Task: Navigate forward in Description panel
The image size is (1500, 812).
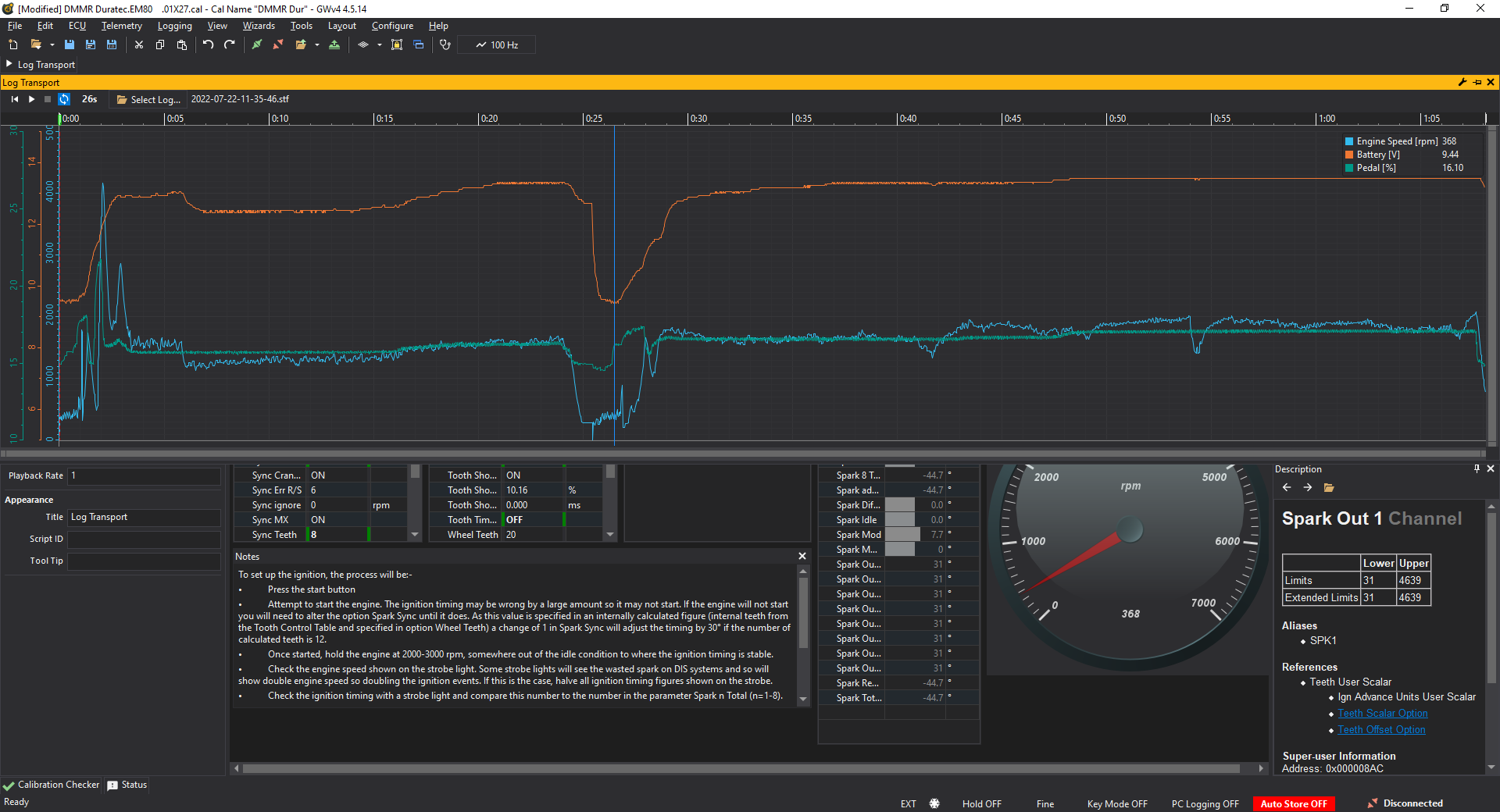Action: click(x=1308, y=487)
